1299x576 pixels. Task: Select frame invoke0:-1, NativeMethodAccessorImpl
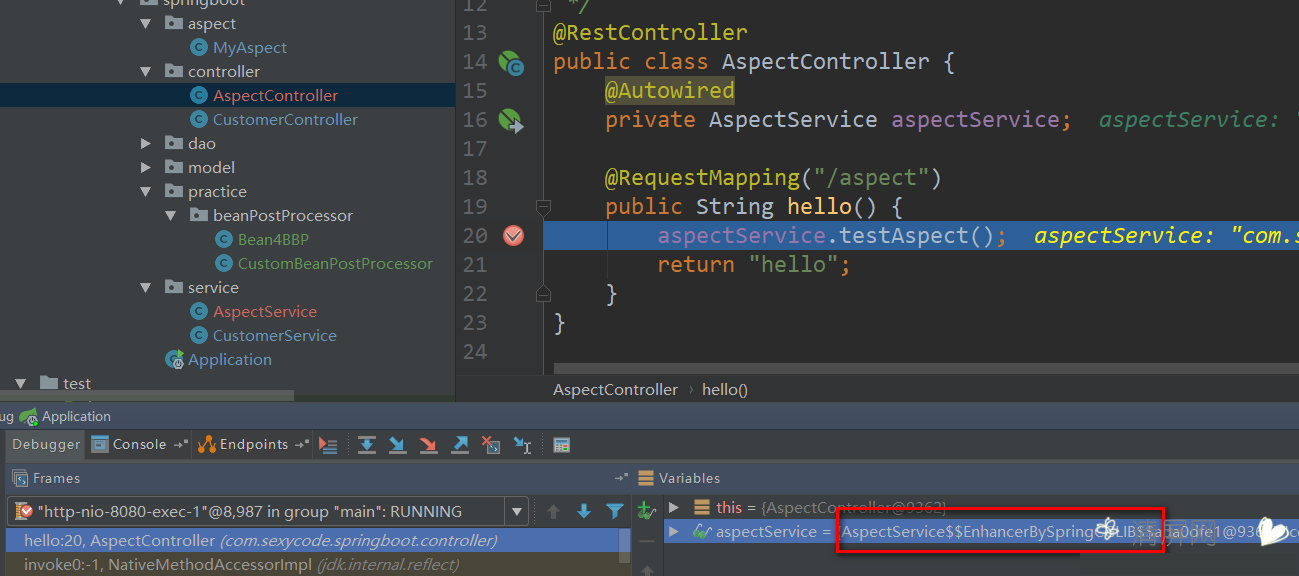click(x=310, y=565)
